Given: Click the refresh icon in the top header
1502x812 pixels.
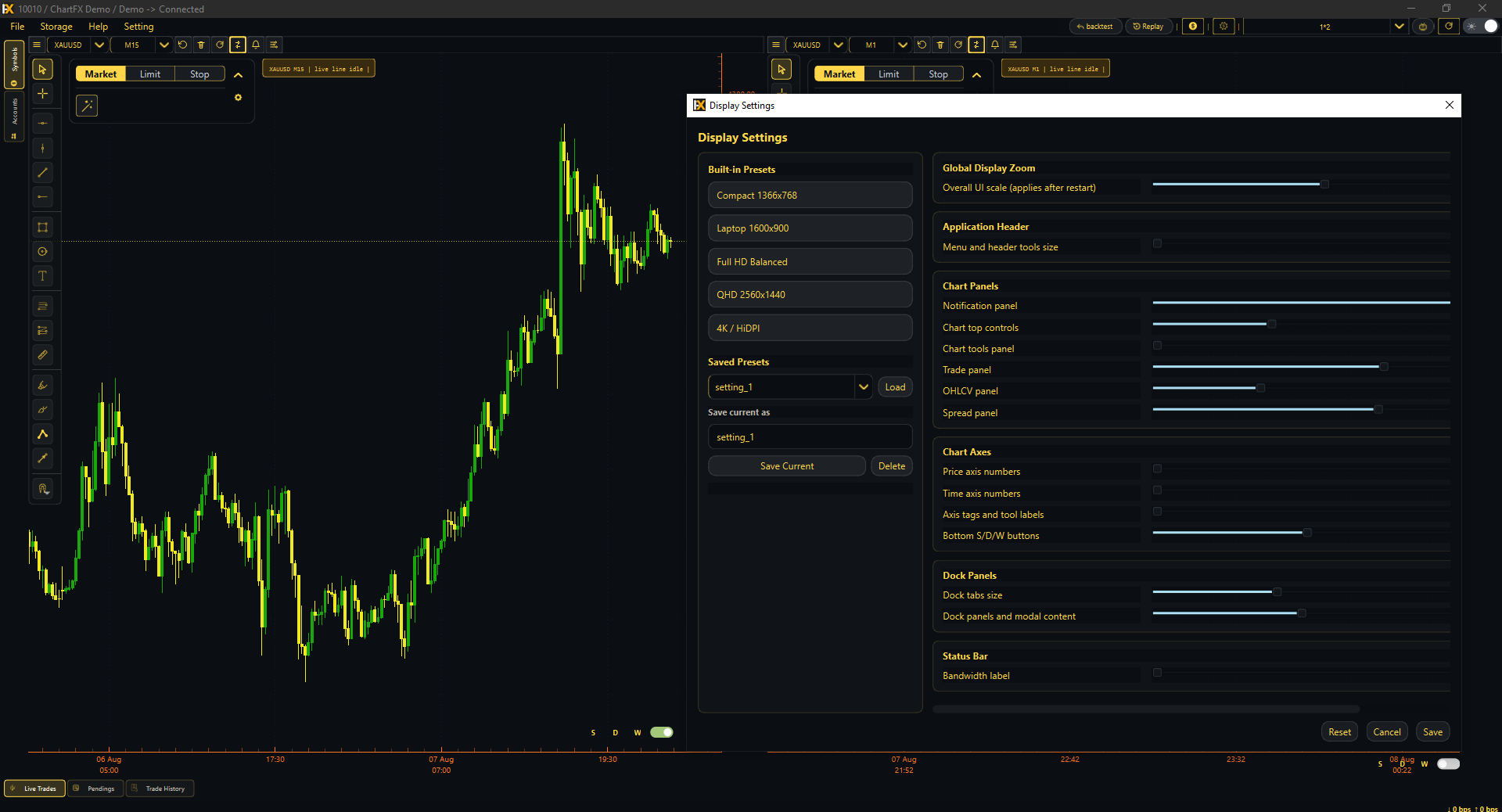Looking at the screenshot, I should (1449, 27).
